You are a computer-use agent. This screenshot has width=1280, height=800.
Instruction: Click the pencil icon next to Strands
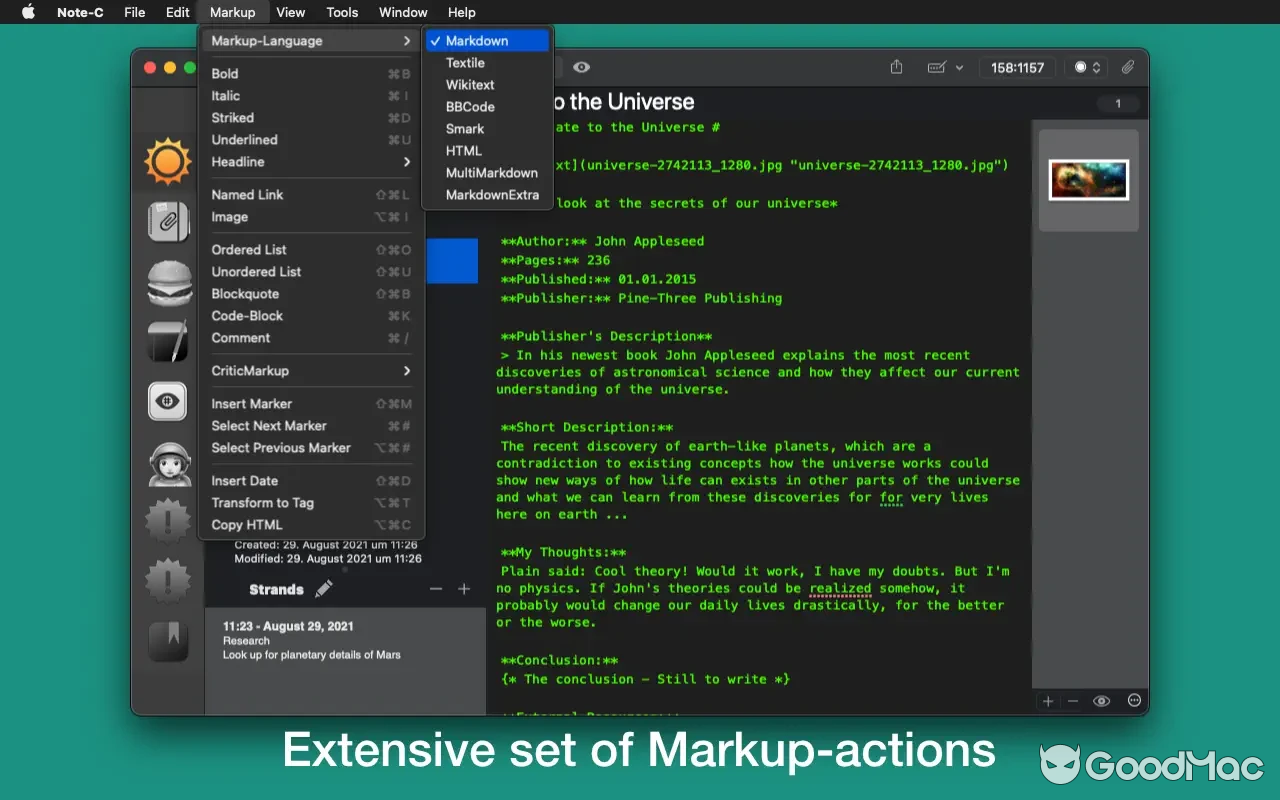tap(324, 589)
